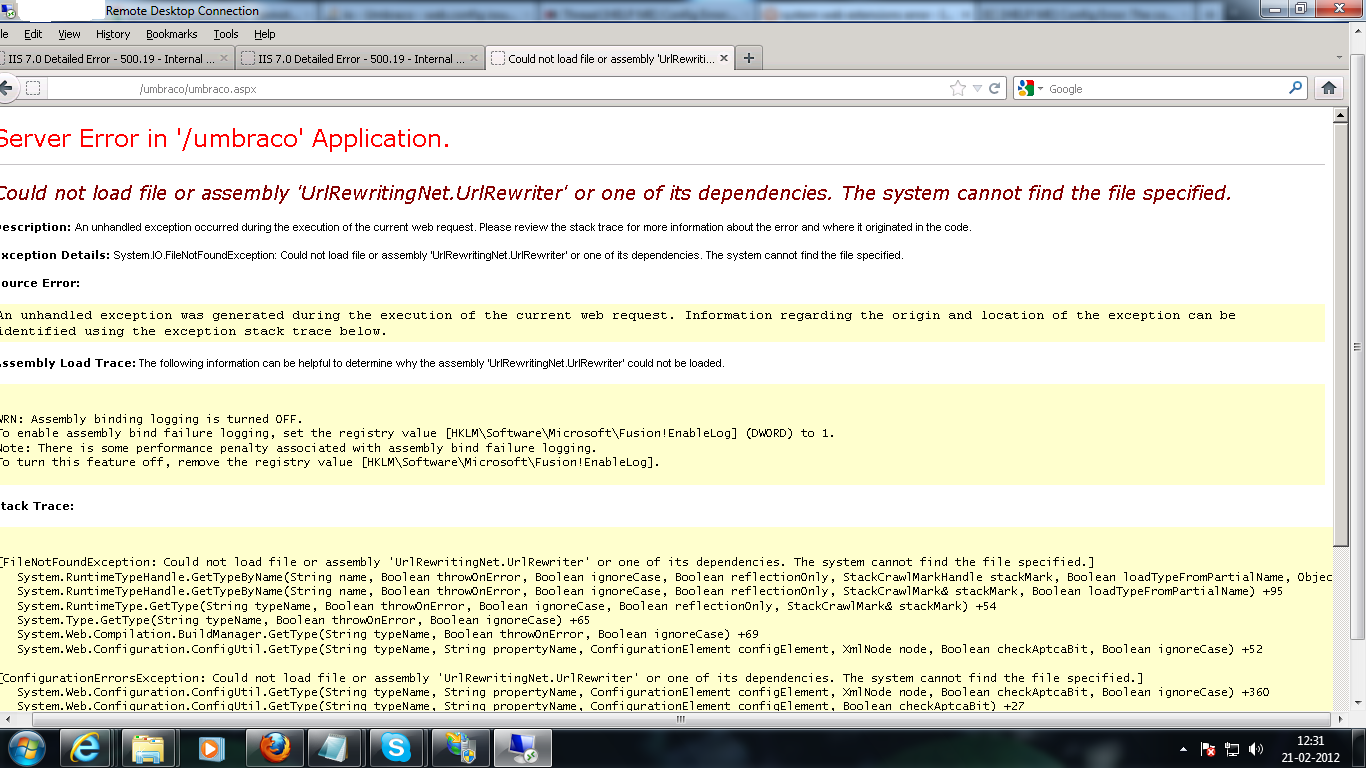Click the 'WRN: Assembly binding logging is turned OFF.' line
This screenshot has width=1366, height=768.
(x=151, y=419)
